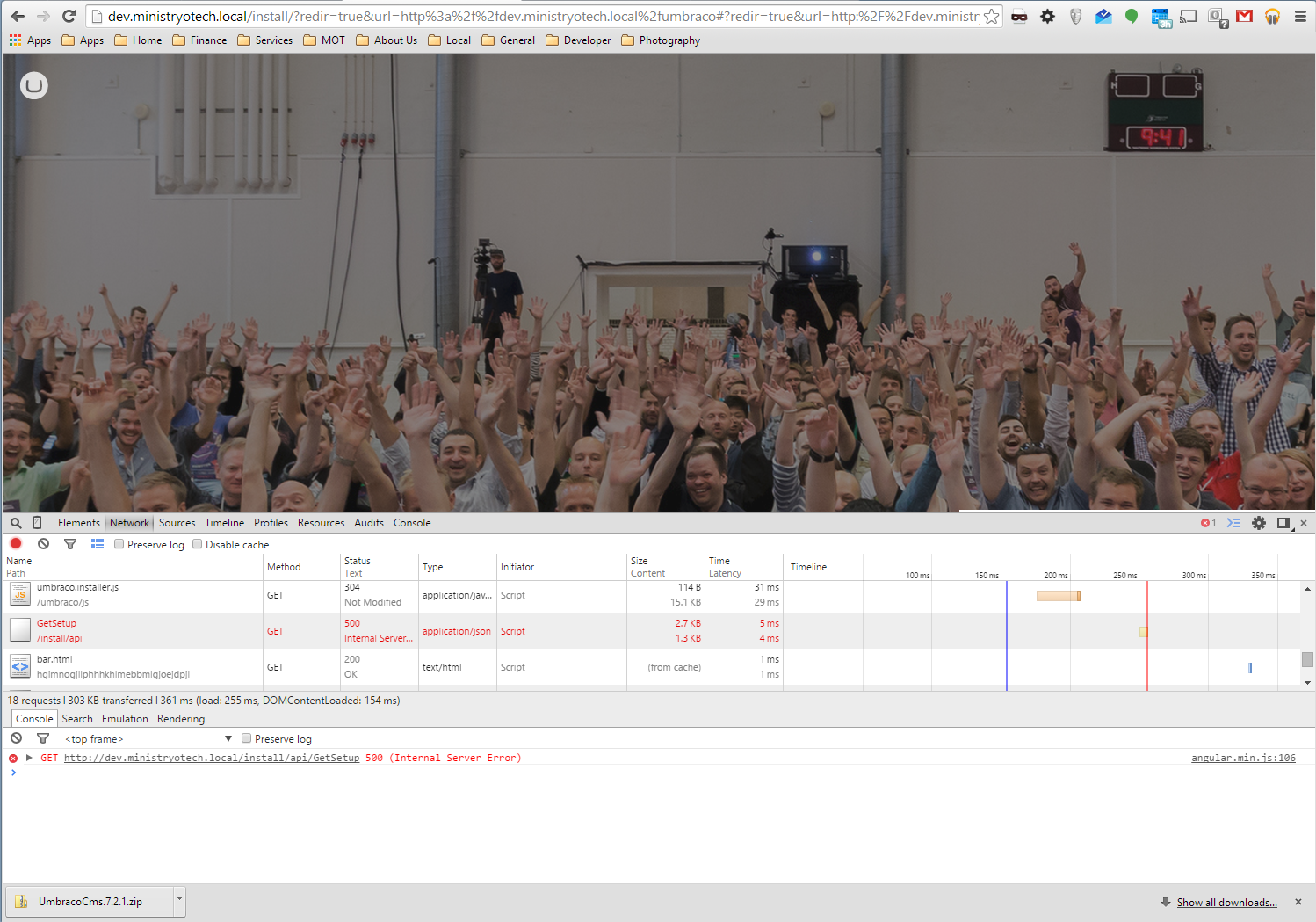This screenshot has width=1316, height=922.
Task: Click the red record network log button
Action: [x=16, y=544]
